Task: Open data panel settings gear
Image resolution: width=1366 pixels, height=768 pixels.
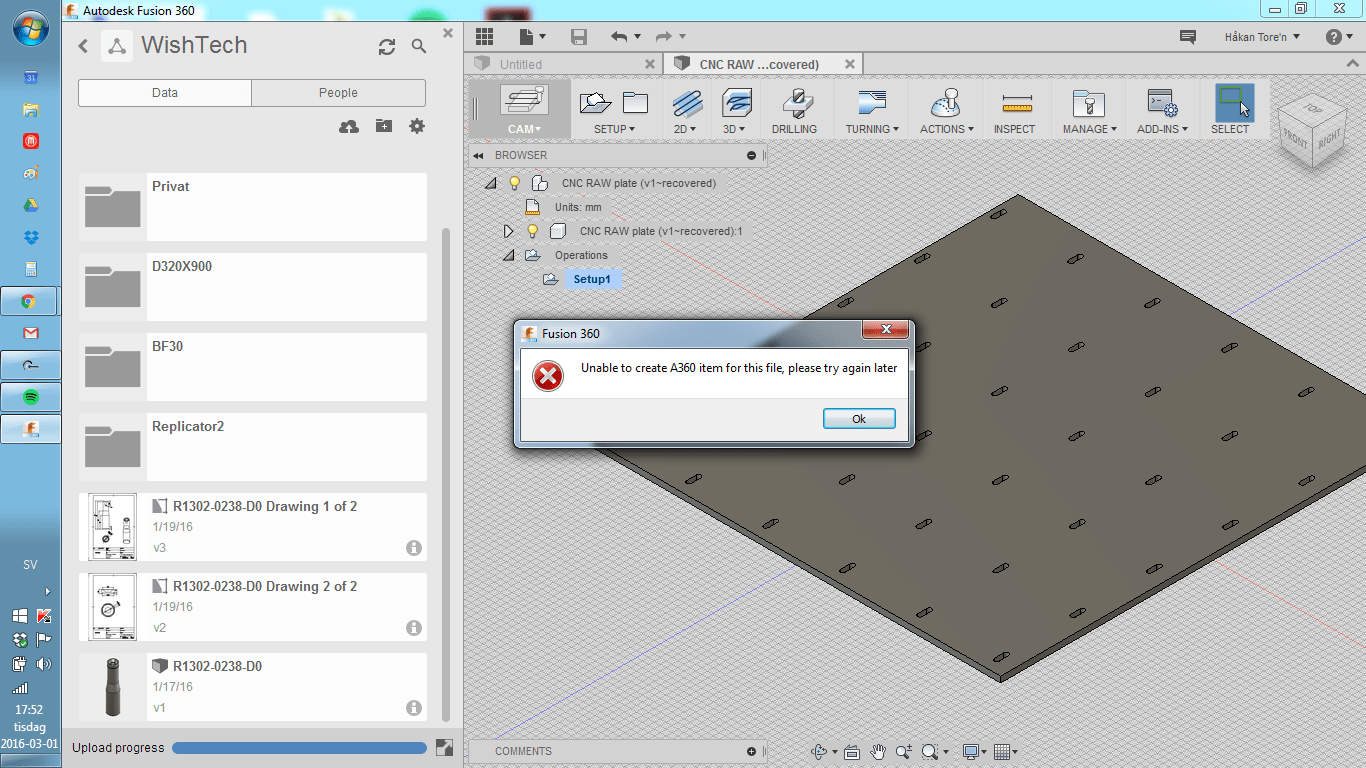Action: (x=417, y=126)
